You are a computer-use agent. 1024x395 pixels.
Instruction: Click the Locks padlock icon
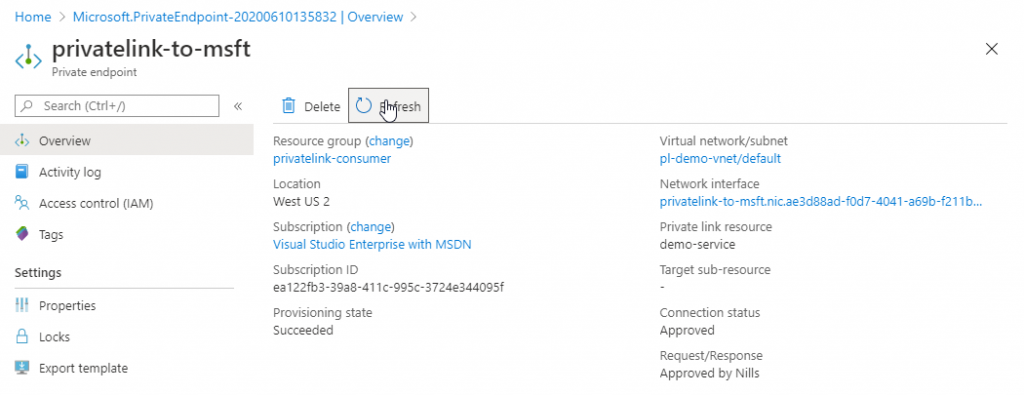coord(22,337)
